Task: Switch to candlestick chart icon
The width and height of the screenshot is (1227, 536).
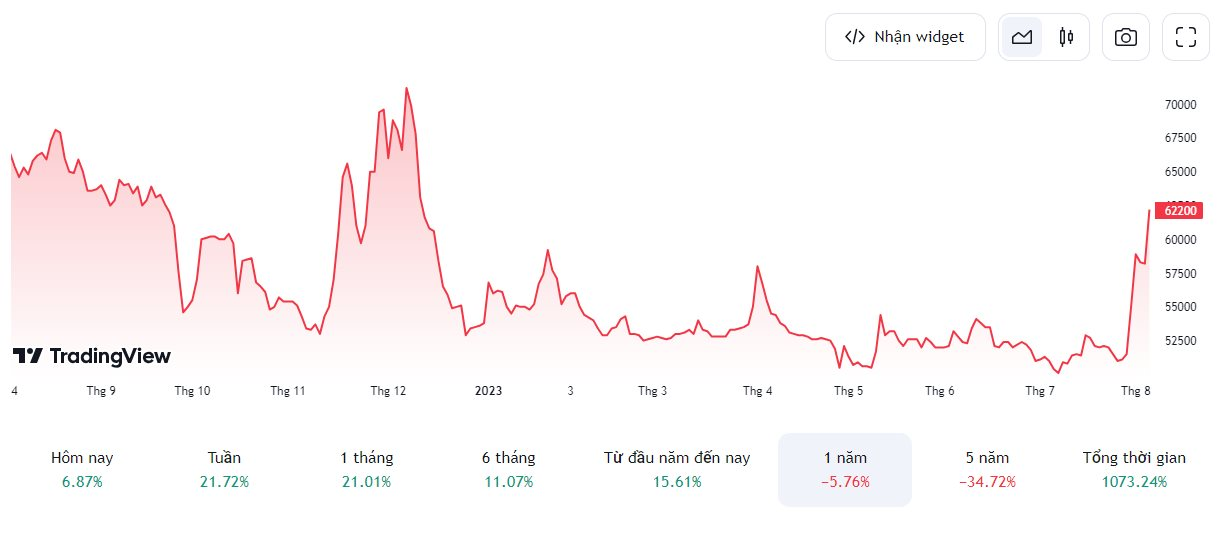Action: tap(1066, 37)
